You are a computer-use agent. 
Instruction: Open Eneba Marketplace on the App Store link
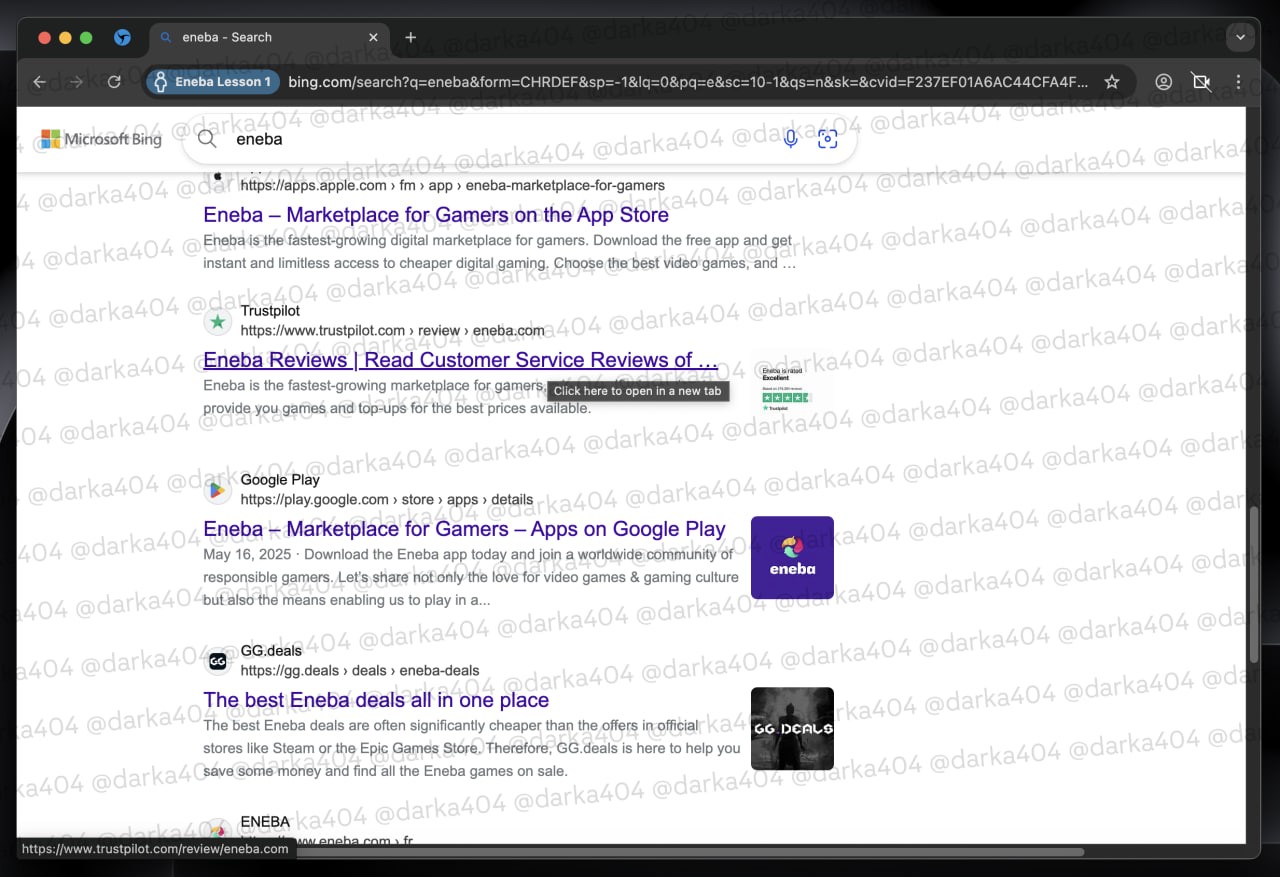436,214
